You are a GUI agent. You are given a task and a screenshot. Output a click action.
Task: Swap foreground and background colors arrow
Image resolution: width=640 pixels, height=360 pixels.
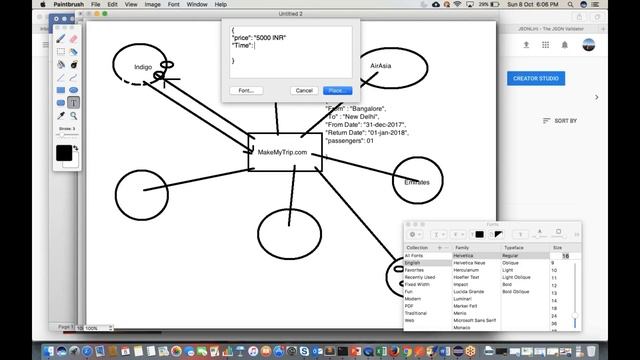tap(76, 149)
